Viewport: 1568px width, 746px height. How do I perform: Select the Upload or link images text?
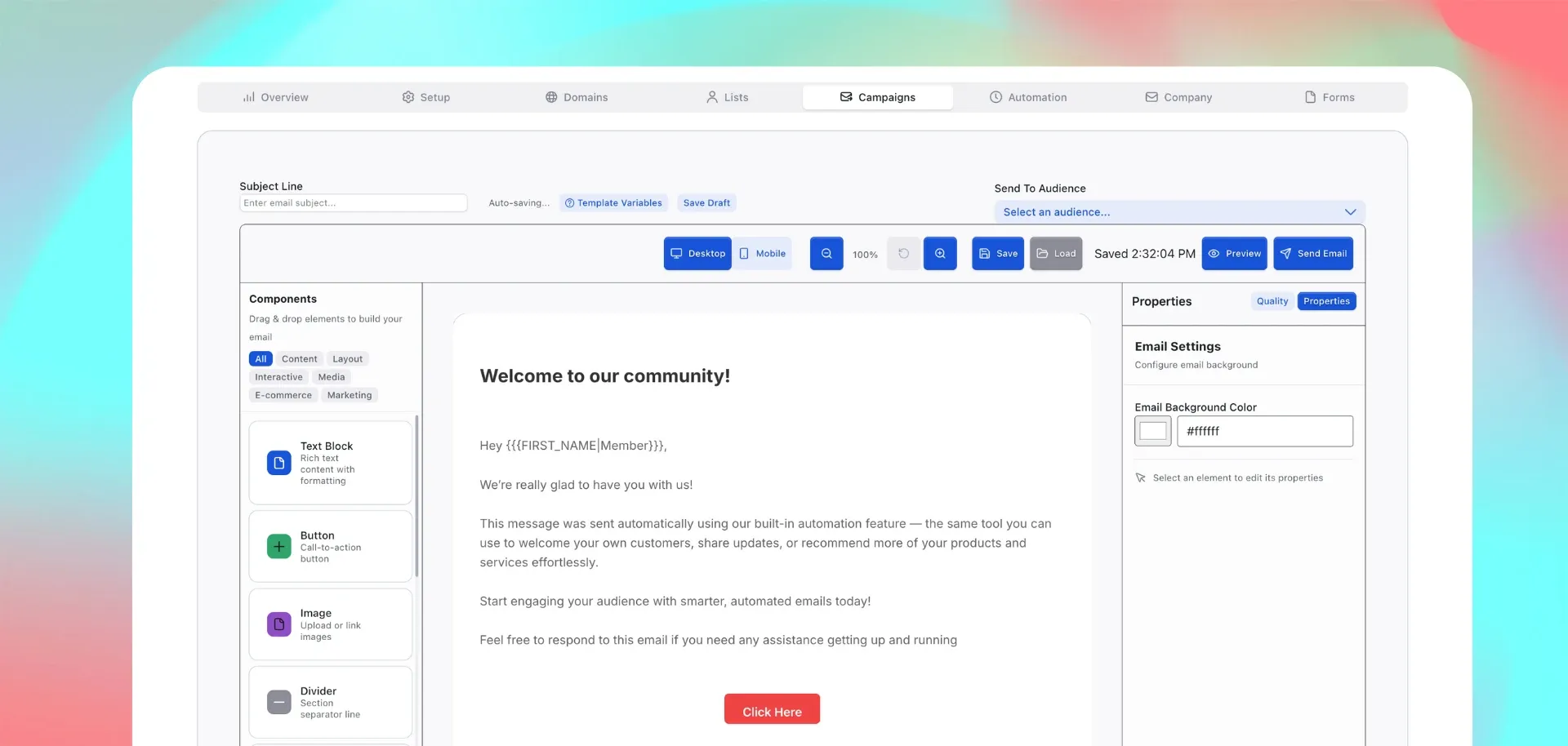(331, 631)
